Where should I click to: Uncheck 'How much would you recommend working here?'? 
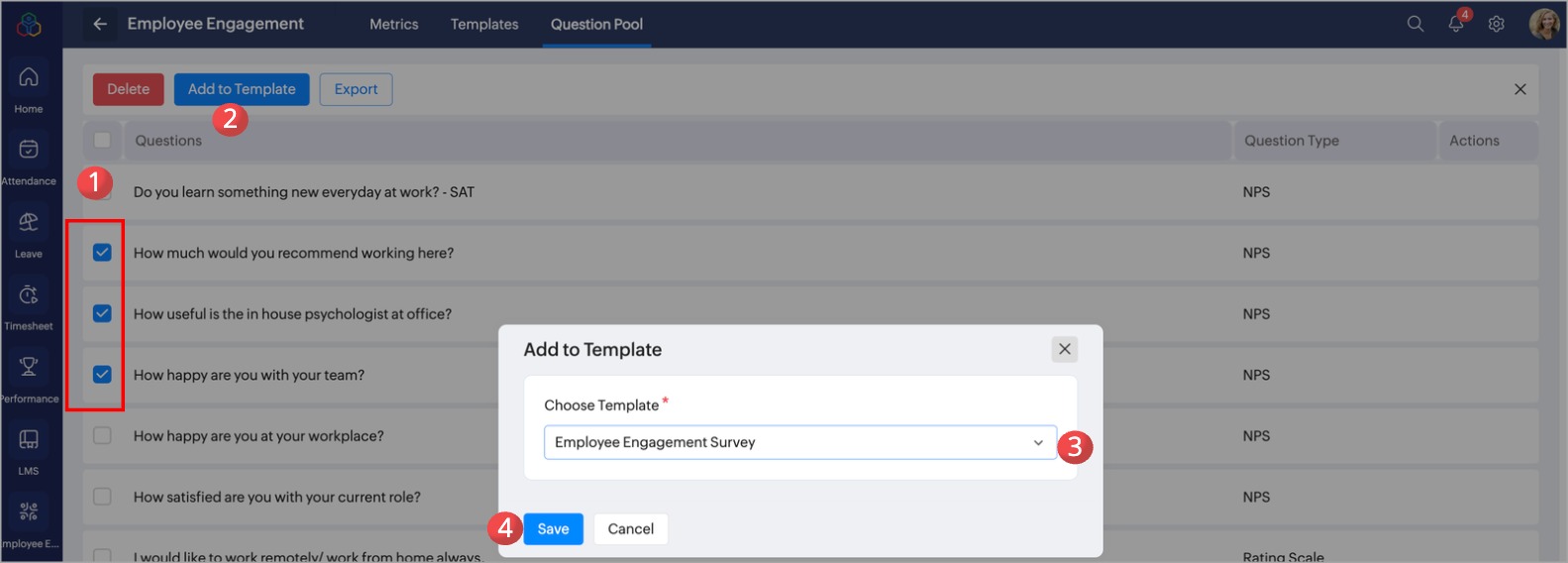click(102, 253)
